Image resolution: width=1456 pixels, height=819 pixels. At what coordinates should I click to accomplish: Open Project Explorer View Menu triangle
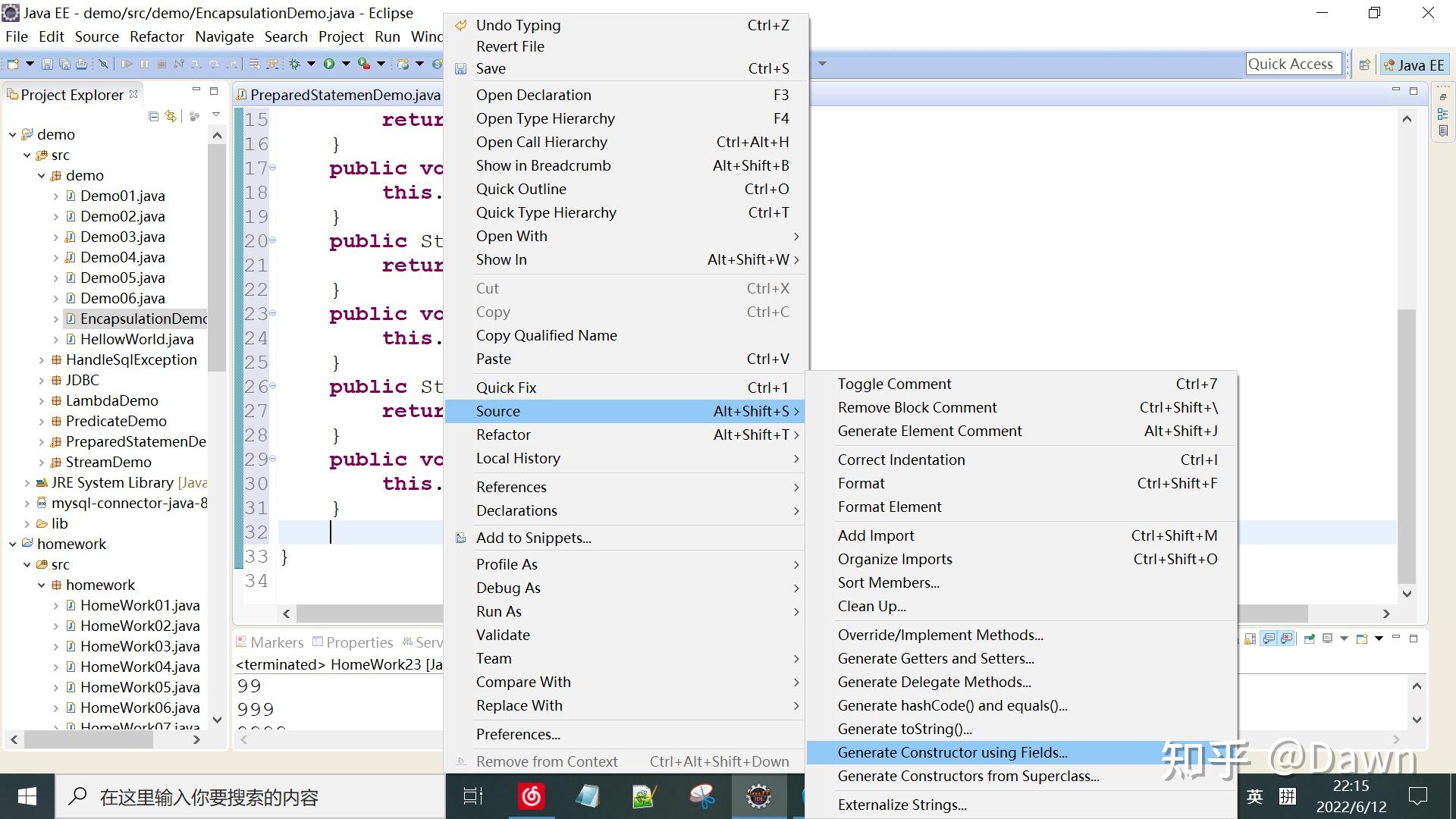tap(216, 115)
